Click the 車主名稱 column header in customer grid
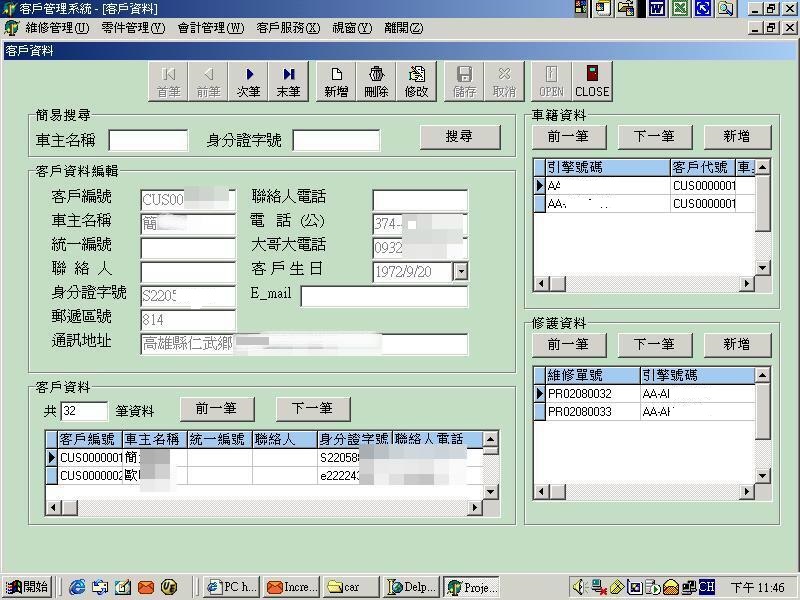Screen dimensions: 800x600 (x=155, y=439)
